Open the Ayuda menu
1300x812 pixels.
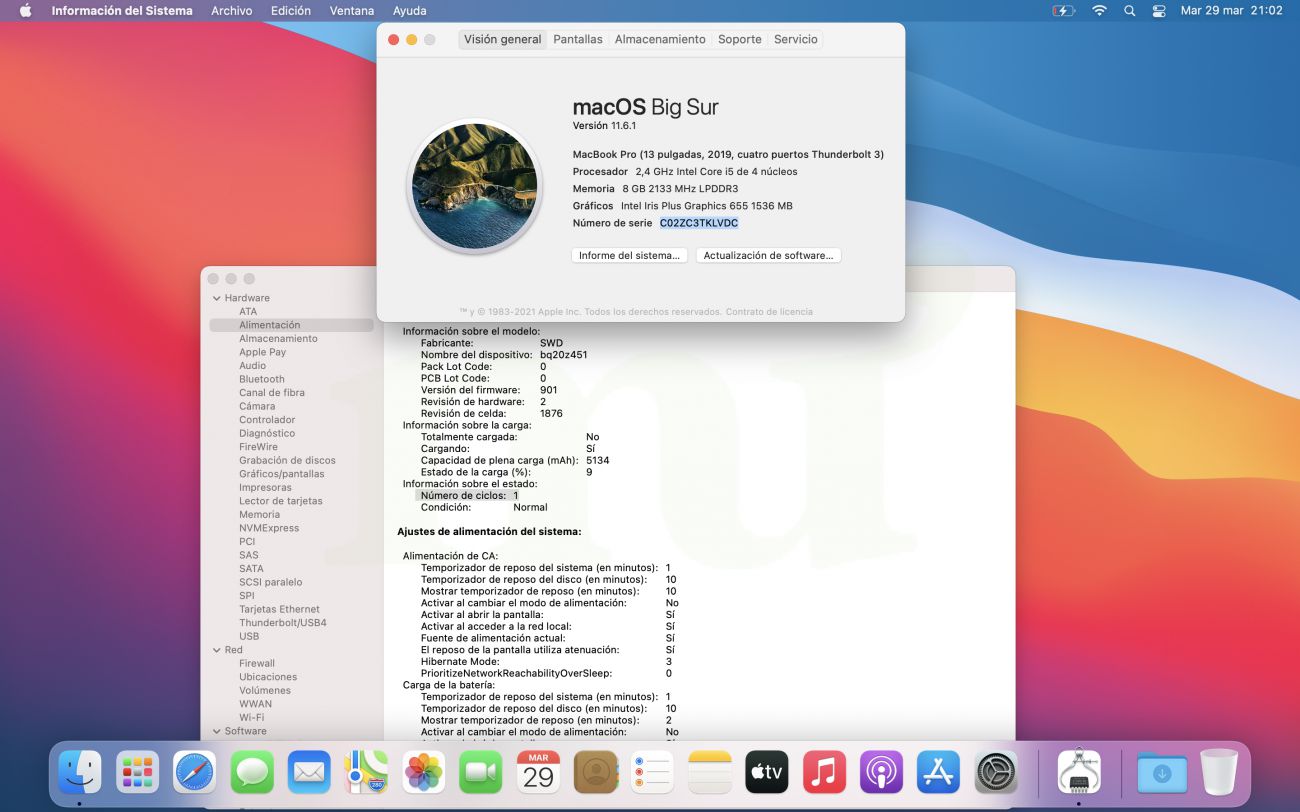(410, 11)
